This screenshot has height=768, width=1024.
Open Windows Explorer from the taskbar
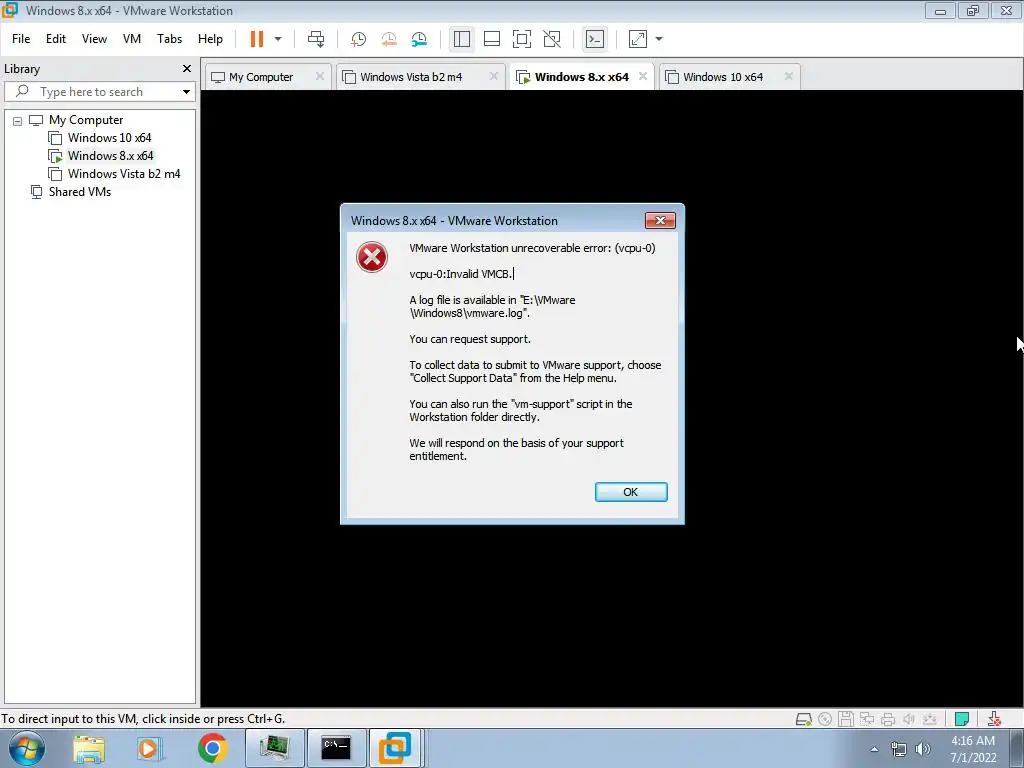click(x=89, y=748)
